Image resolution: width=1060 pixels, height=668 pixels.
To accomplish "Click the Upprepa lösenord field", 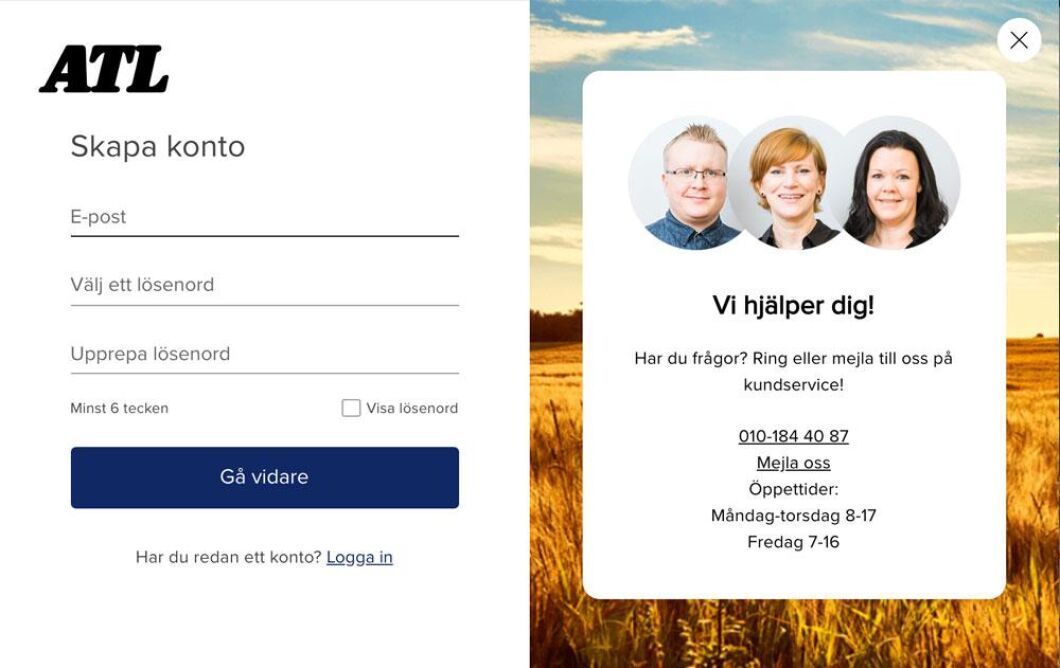I will [264, 354].
